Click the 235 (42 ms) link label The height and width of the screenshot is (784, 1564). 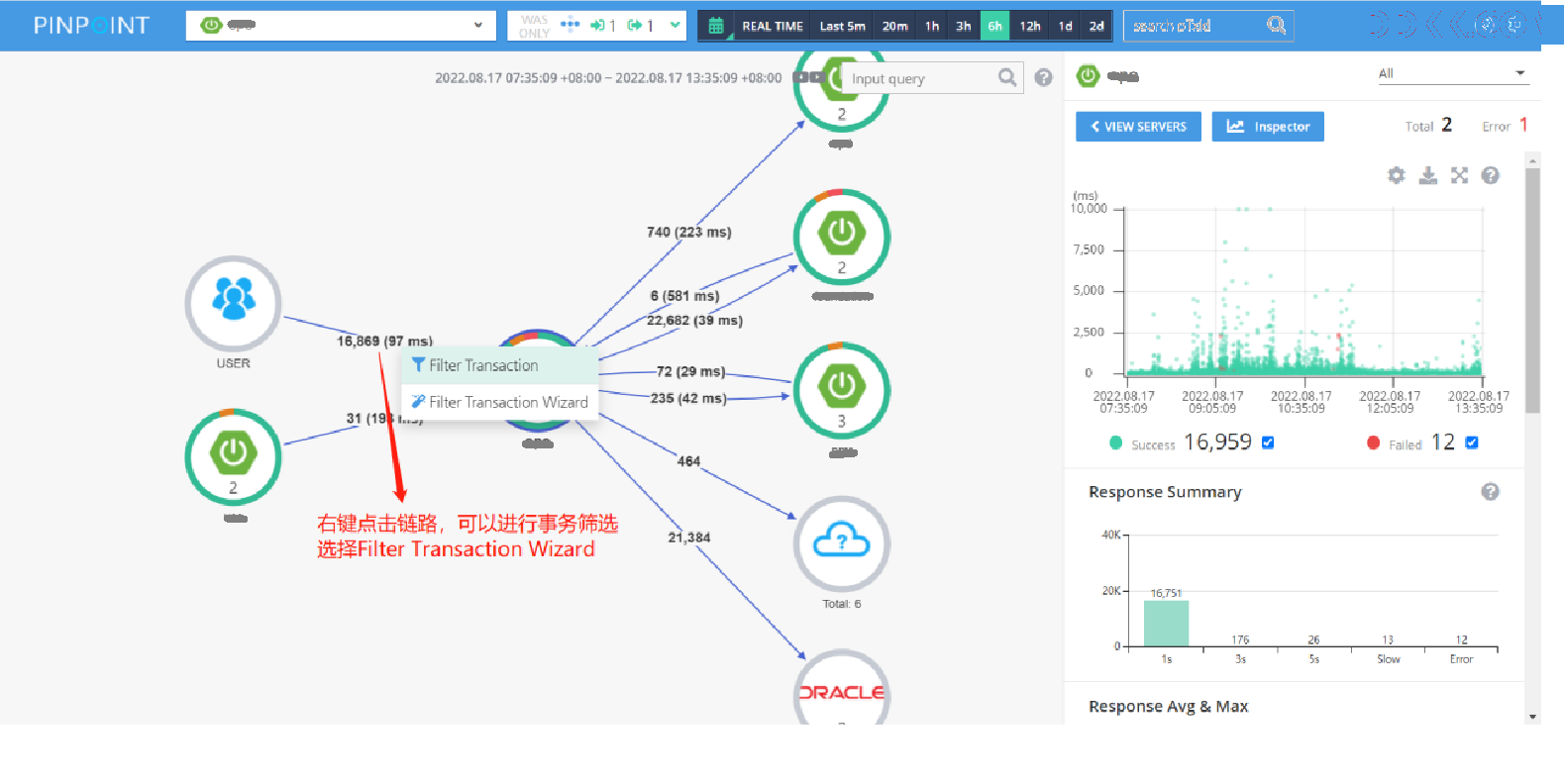coord(688,398)
